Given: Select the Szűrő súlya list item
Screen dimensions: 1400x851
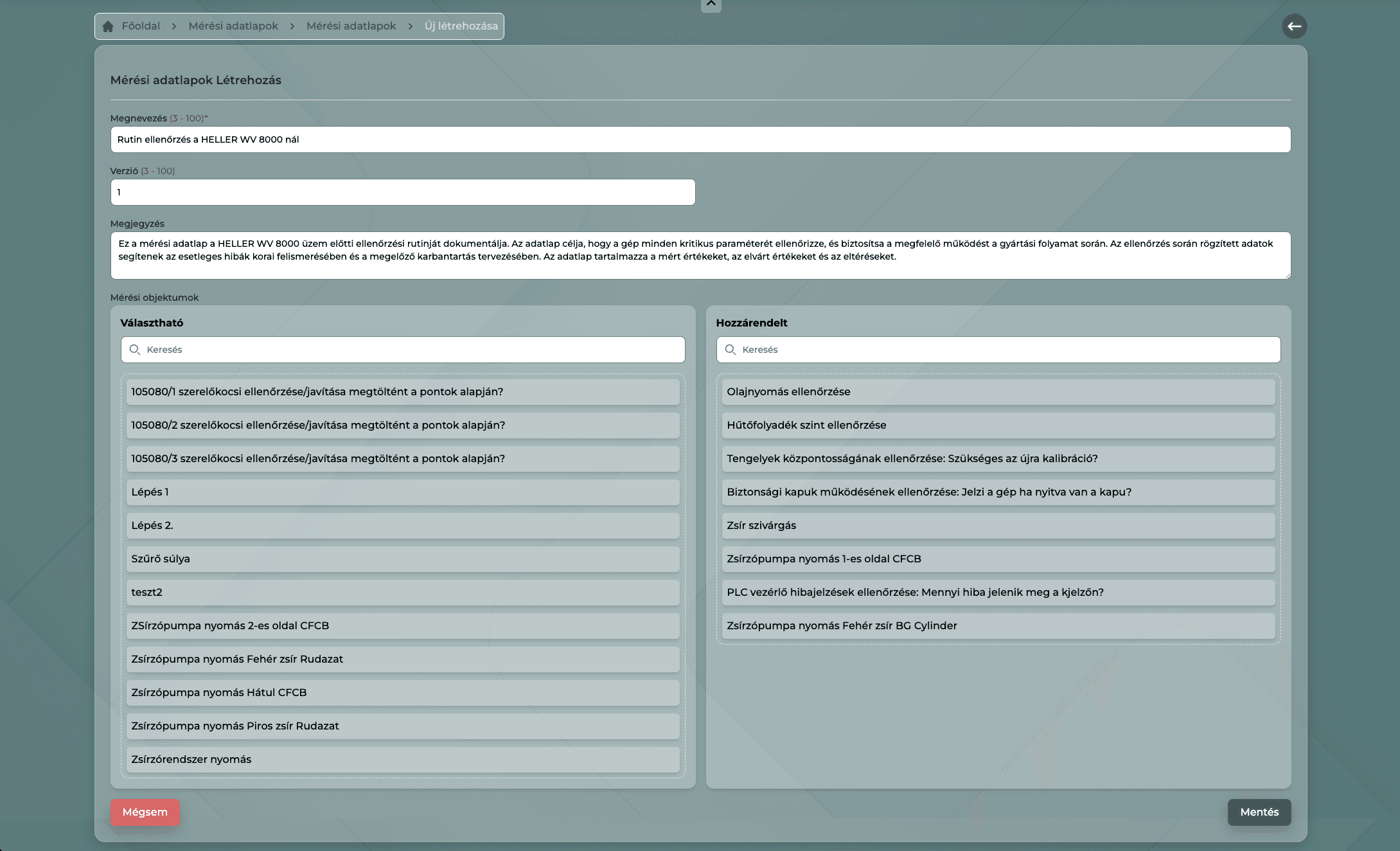Looking at the screenshot, I should 403,559.
